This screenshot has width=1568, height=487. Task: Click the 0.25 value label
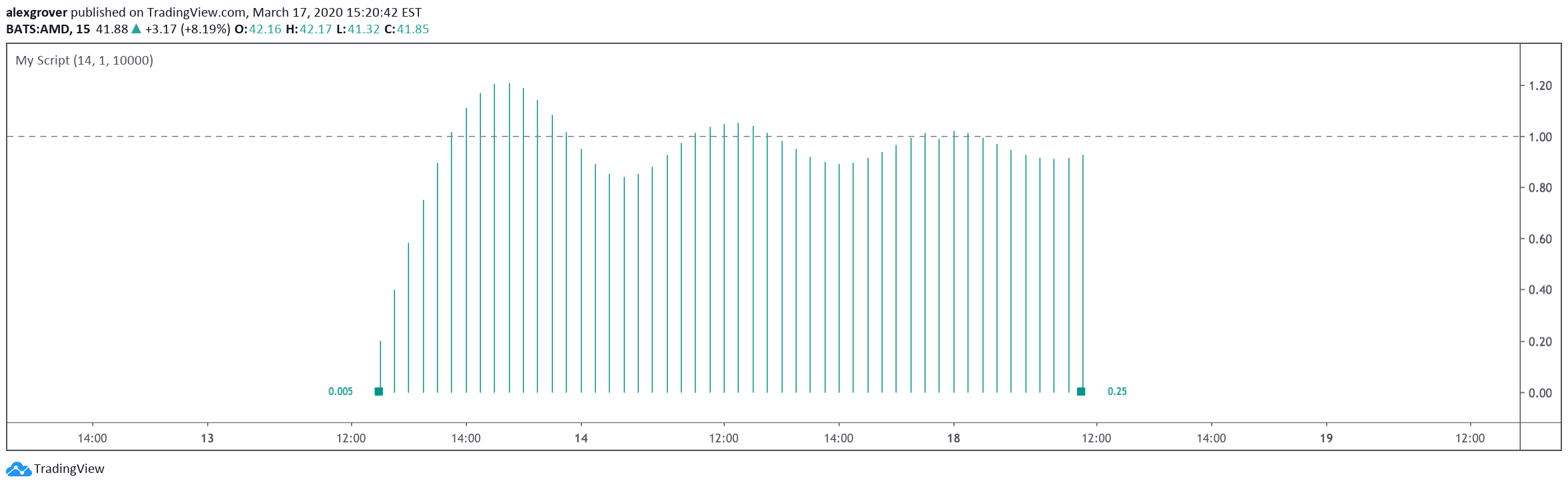pyautogui.click(x=1117, y=391)
